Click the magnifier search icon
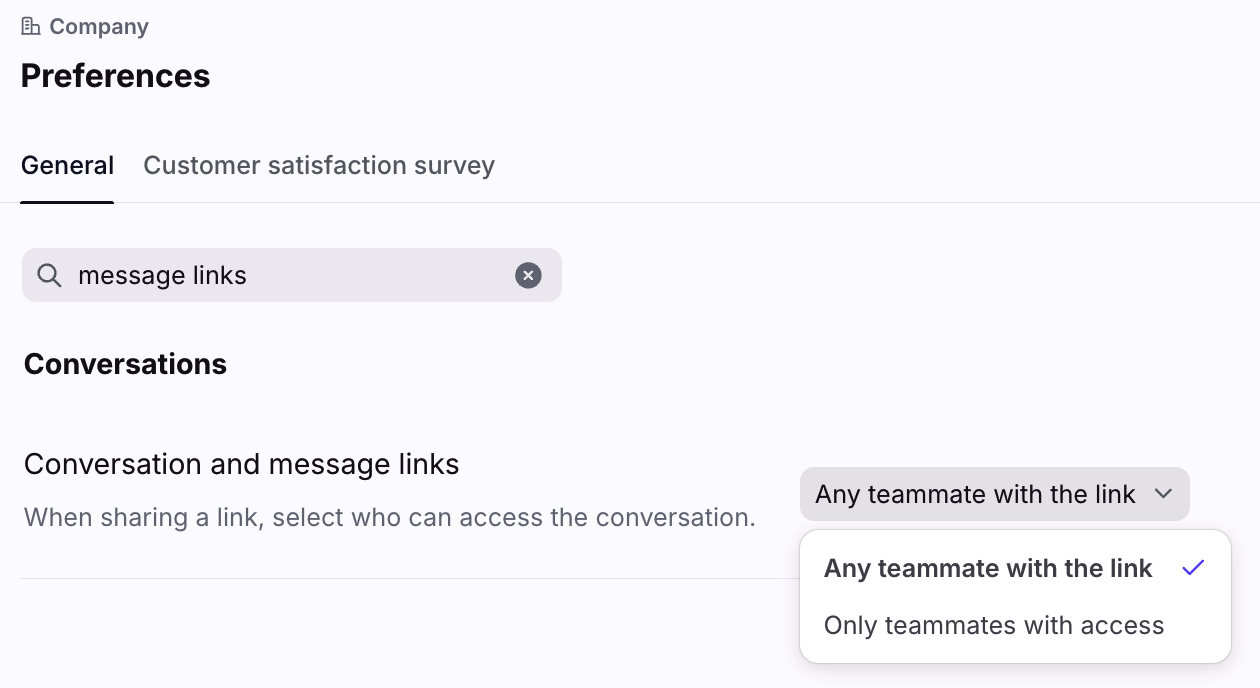Viewport: 1260px width, 688px height. (x=49, y=275)
